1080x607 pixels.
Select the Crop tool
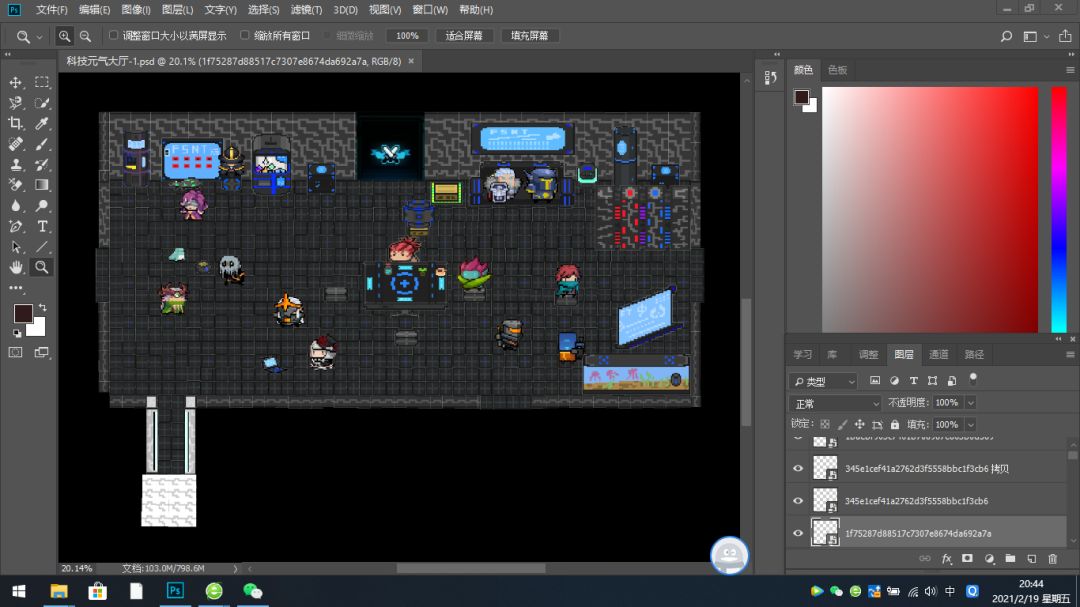15,123
